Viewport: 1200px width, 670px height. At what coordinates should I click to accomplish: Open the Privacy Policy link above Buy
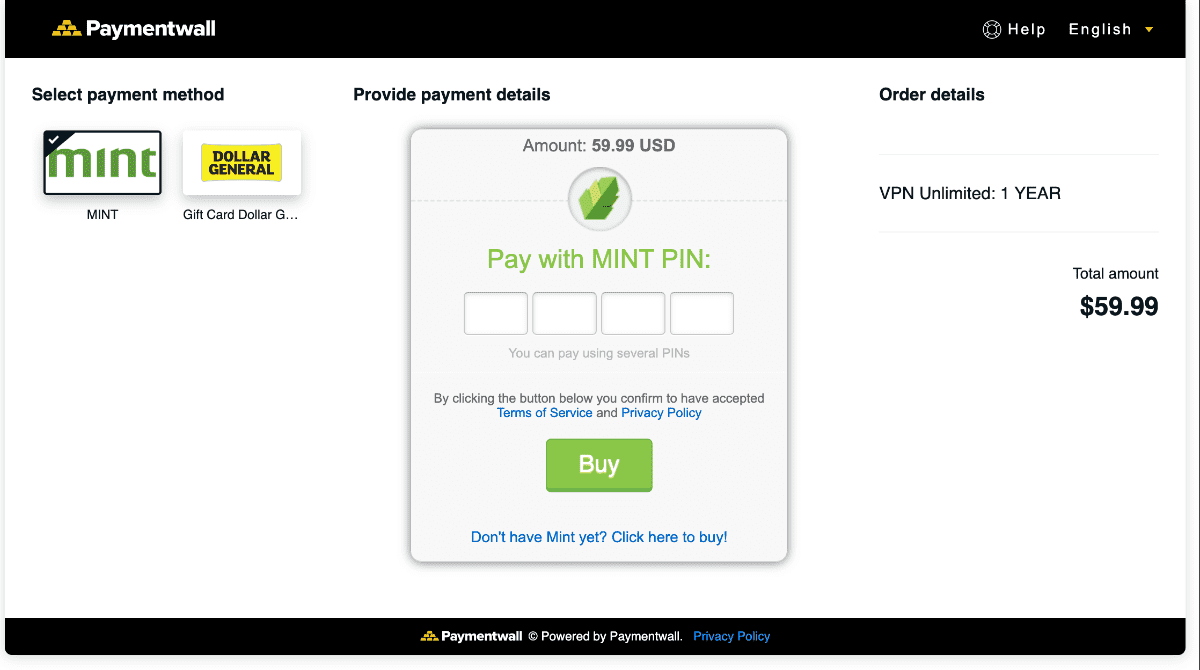661,413
